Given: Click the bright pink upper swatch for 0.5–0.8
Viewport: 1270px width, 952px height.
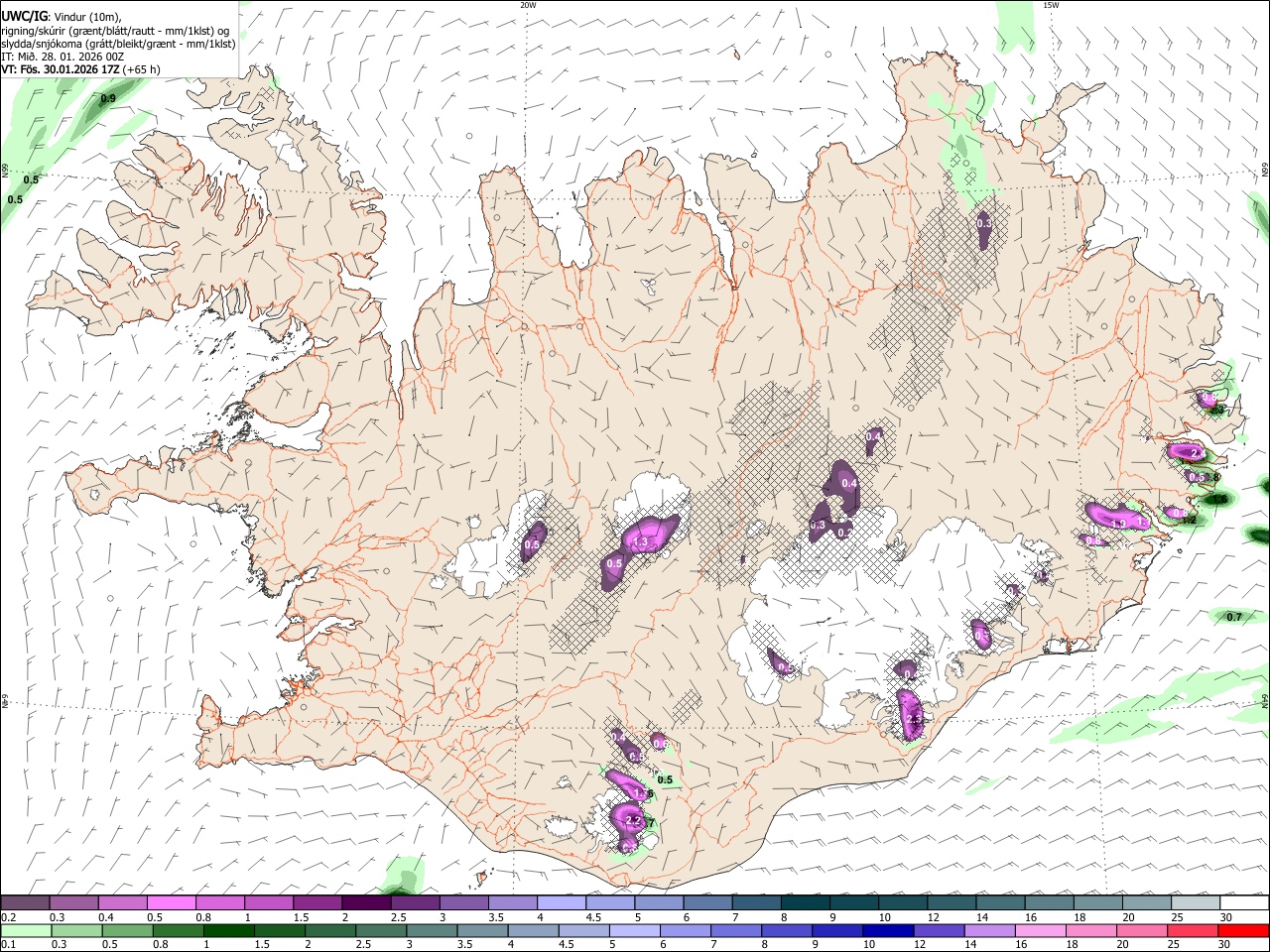Looking at the screenshot, I should 172,903.
